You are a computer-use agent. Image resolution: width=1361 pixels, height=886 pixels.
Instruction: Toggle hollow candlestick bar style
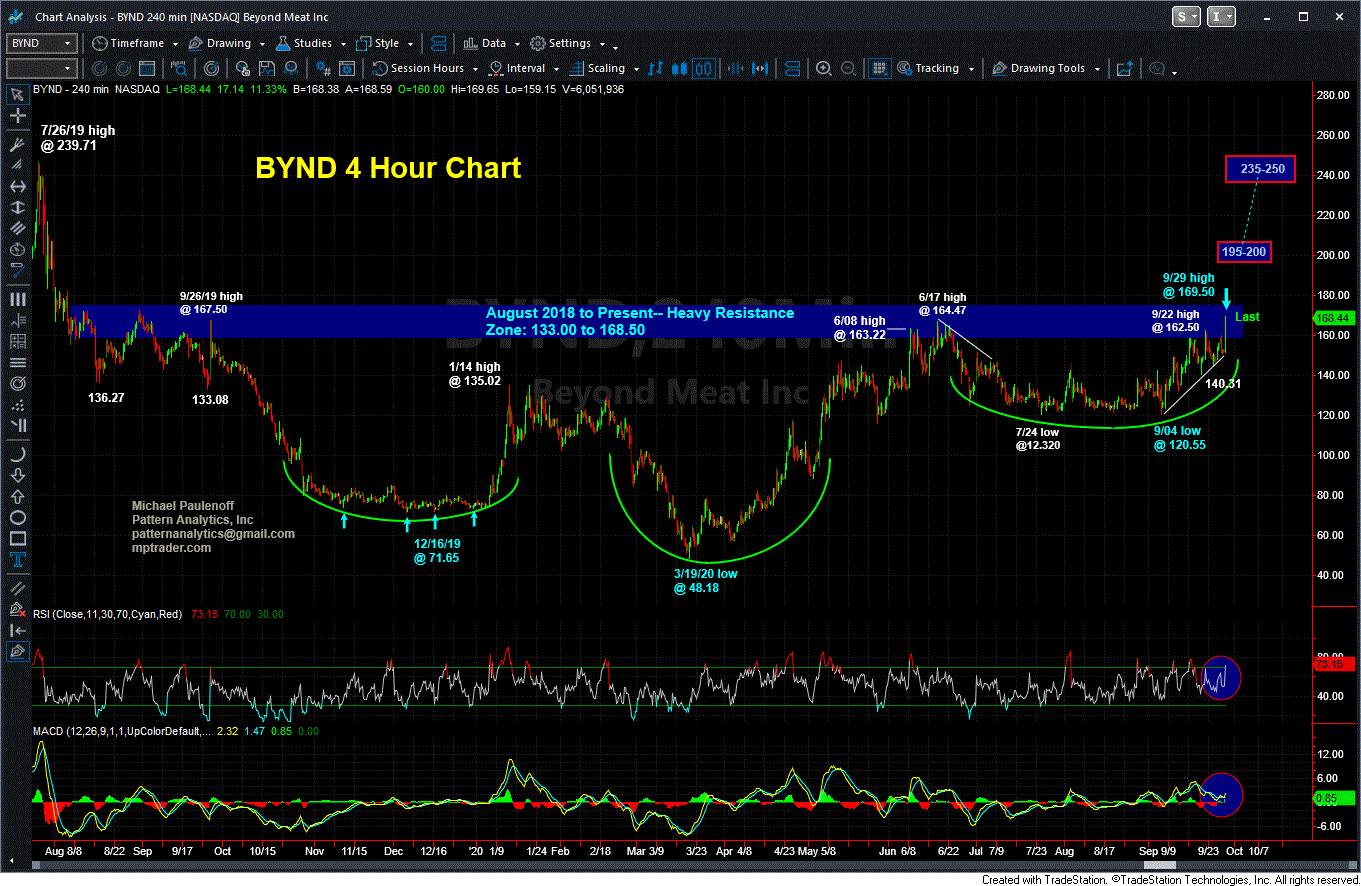click(x=703, y=68)
